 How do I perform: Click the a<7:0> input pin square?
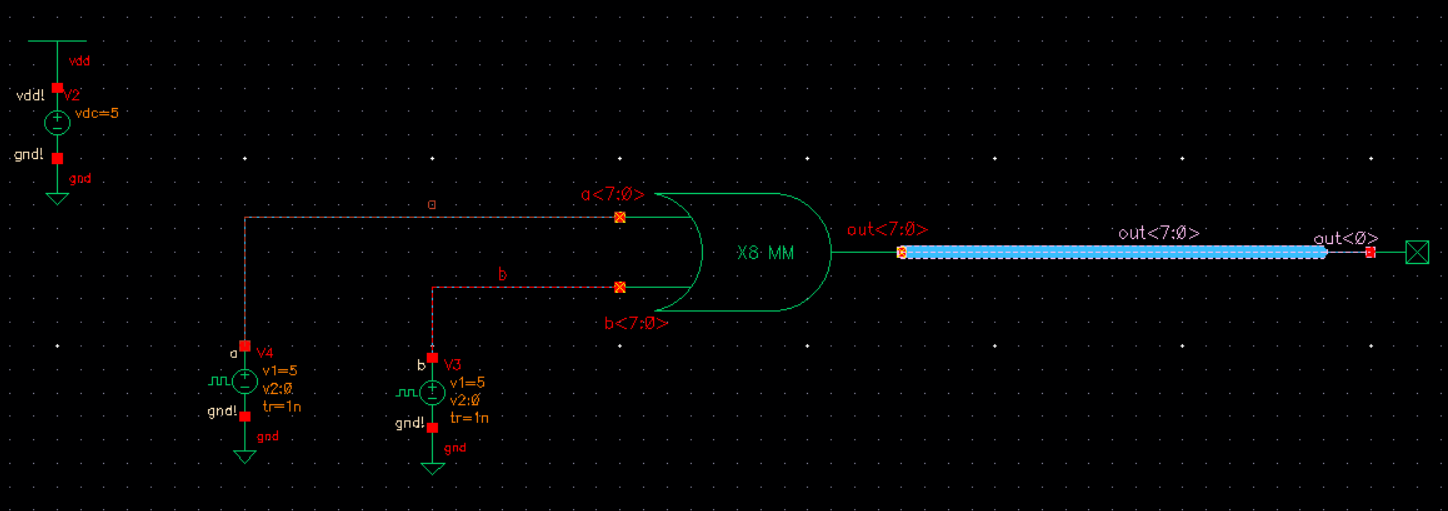620,217
